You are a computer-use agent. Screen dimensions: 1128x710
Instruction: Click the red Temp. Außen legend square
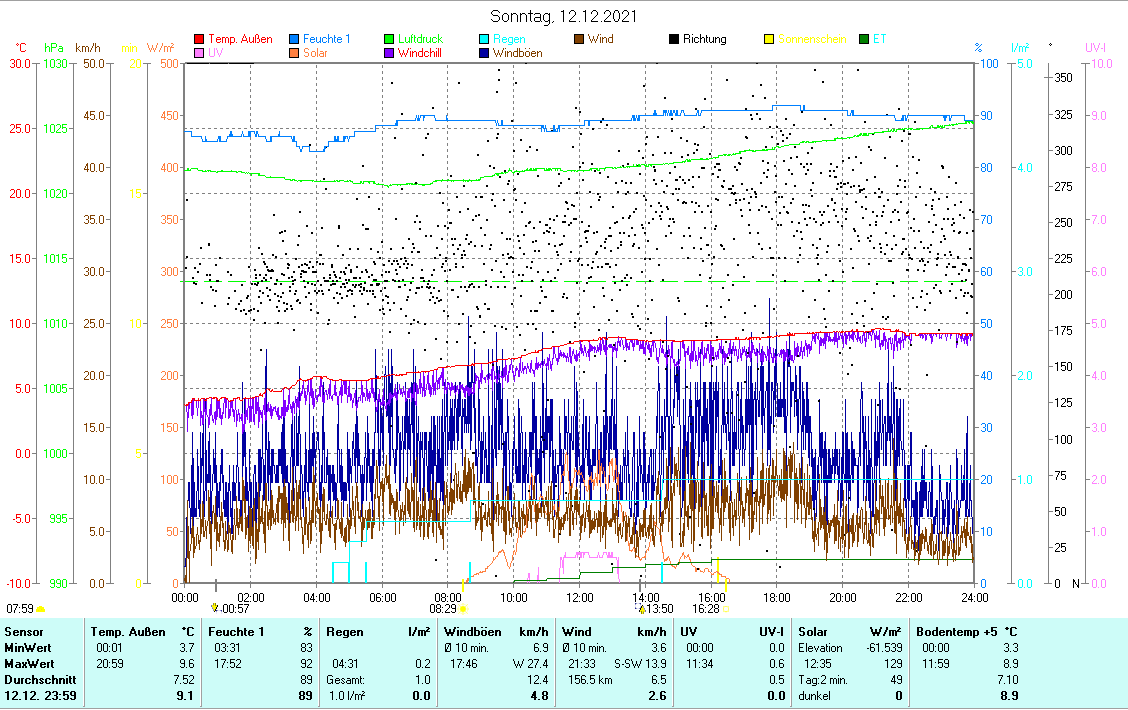[199, 40]
